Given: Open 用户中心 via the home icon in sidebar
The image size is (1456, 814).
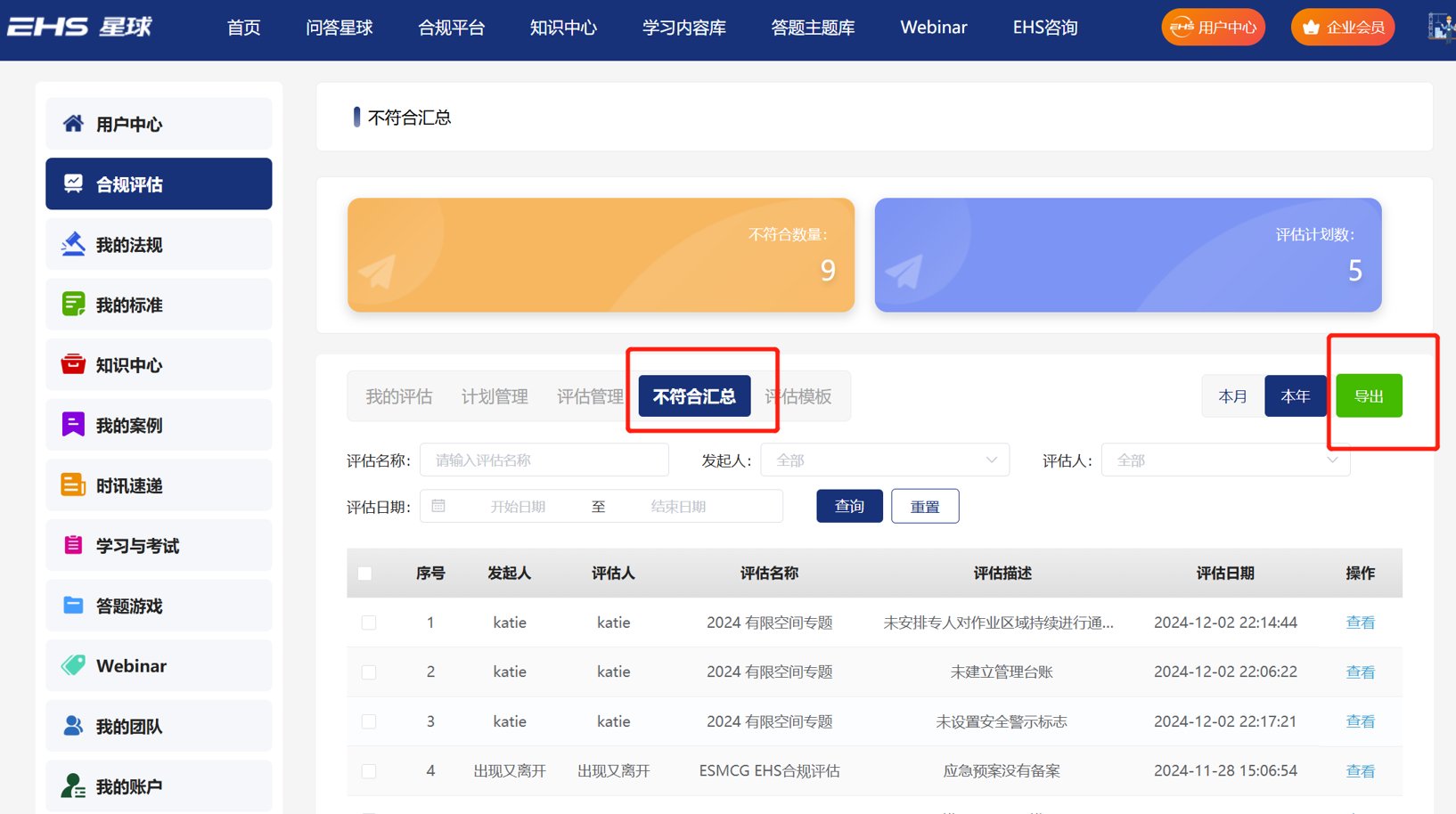Looking at the screenshot, I should [x=75, y=124].
